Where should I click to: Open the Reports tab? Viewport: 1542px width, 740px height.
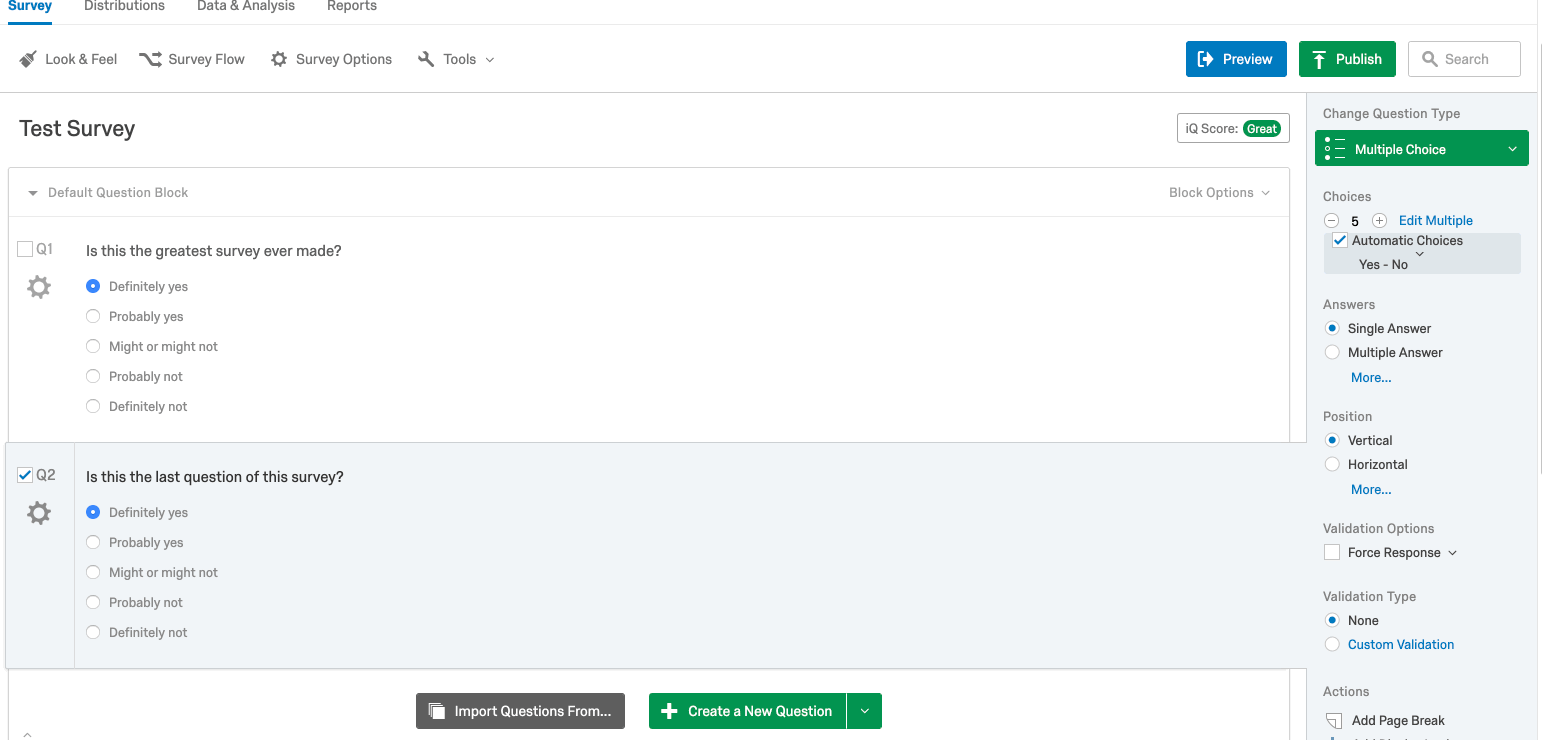(x=352, y=6)
